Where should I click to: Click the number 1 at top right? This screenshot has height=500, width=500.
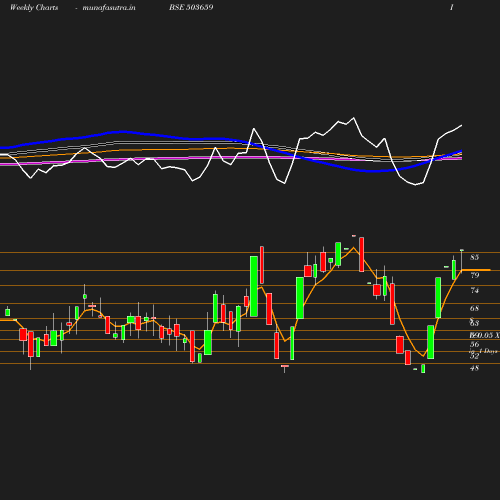(452, 7)
